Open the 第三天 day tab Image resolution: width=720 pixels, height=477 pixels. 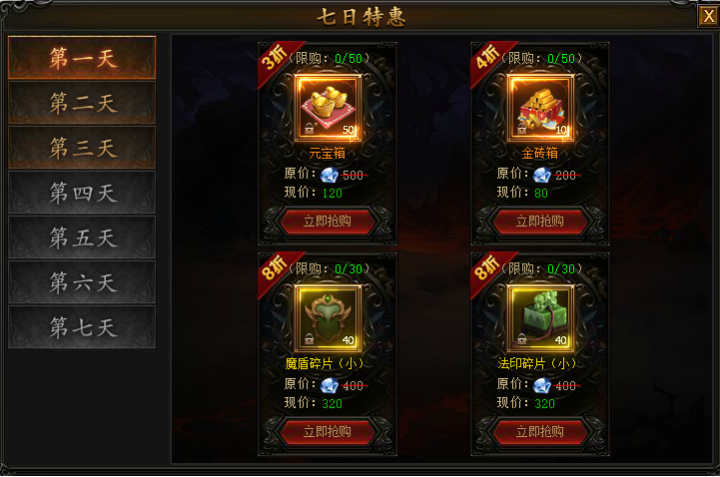click(x=82, y=148)
